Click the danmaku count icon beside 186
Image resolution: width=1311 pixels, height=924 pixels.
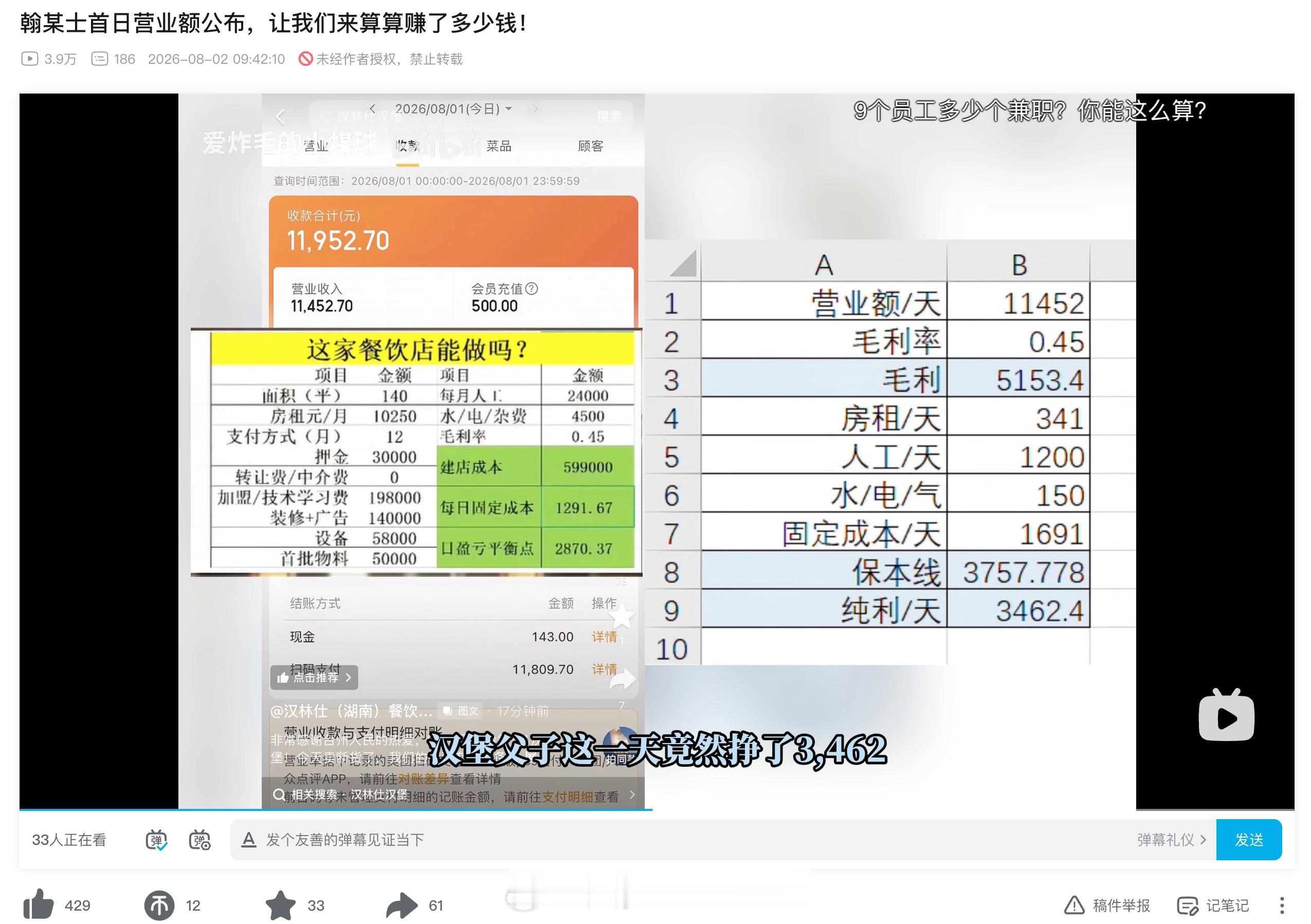[99, 59]
